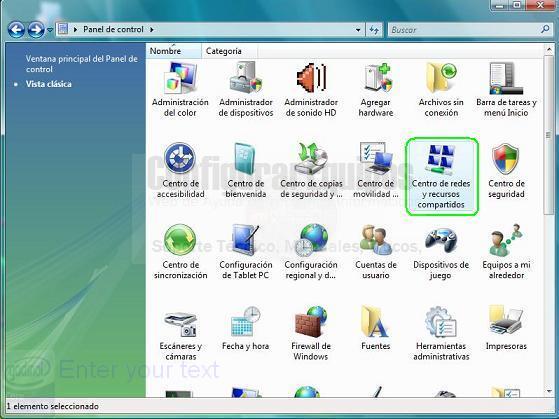Open Agregar hardware icon
The height and width of the screenshot is (419, 559).
point(377,77)
